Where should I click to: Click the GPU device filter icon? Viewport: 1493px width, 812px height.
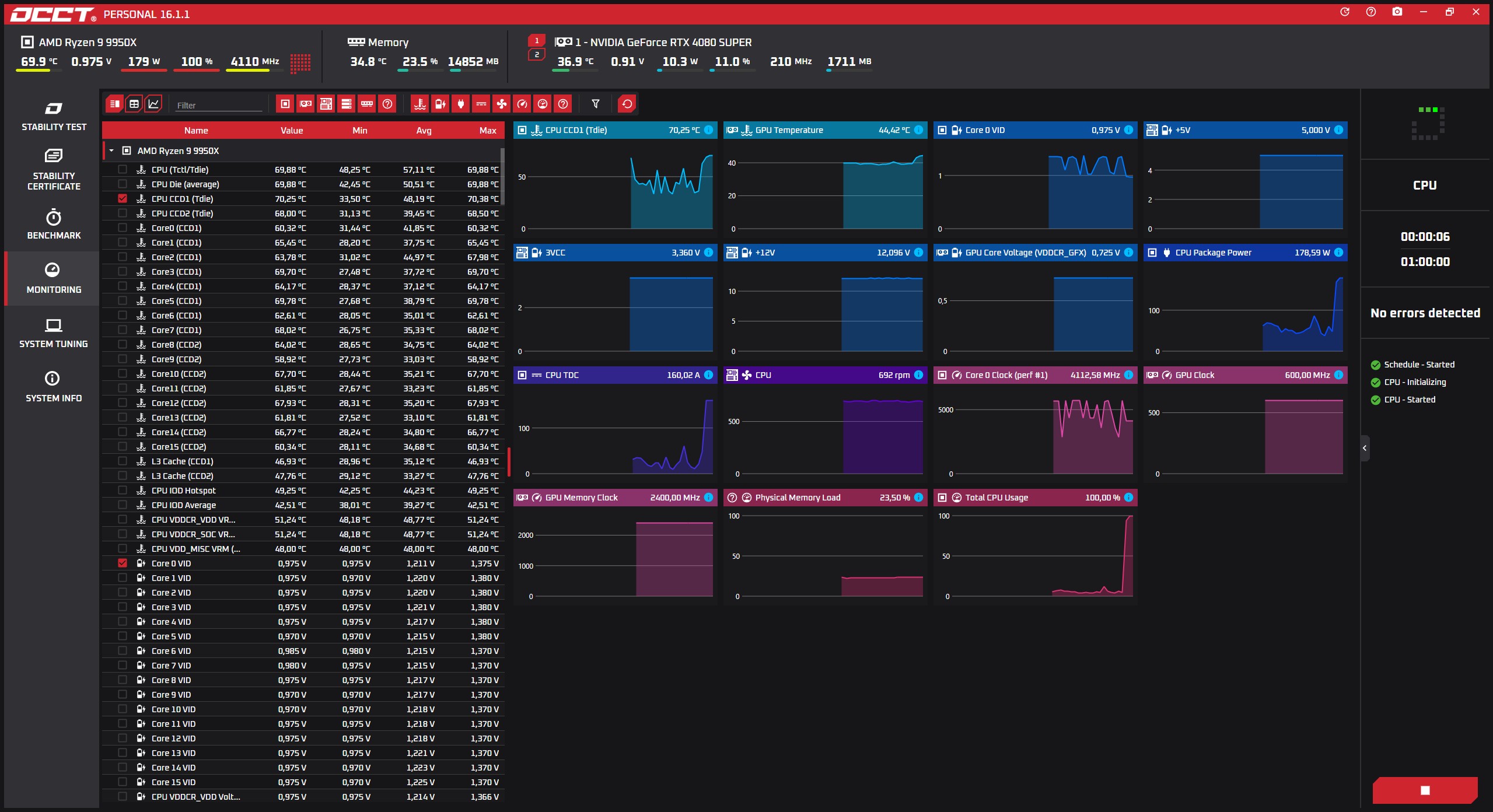306,104
